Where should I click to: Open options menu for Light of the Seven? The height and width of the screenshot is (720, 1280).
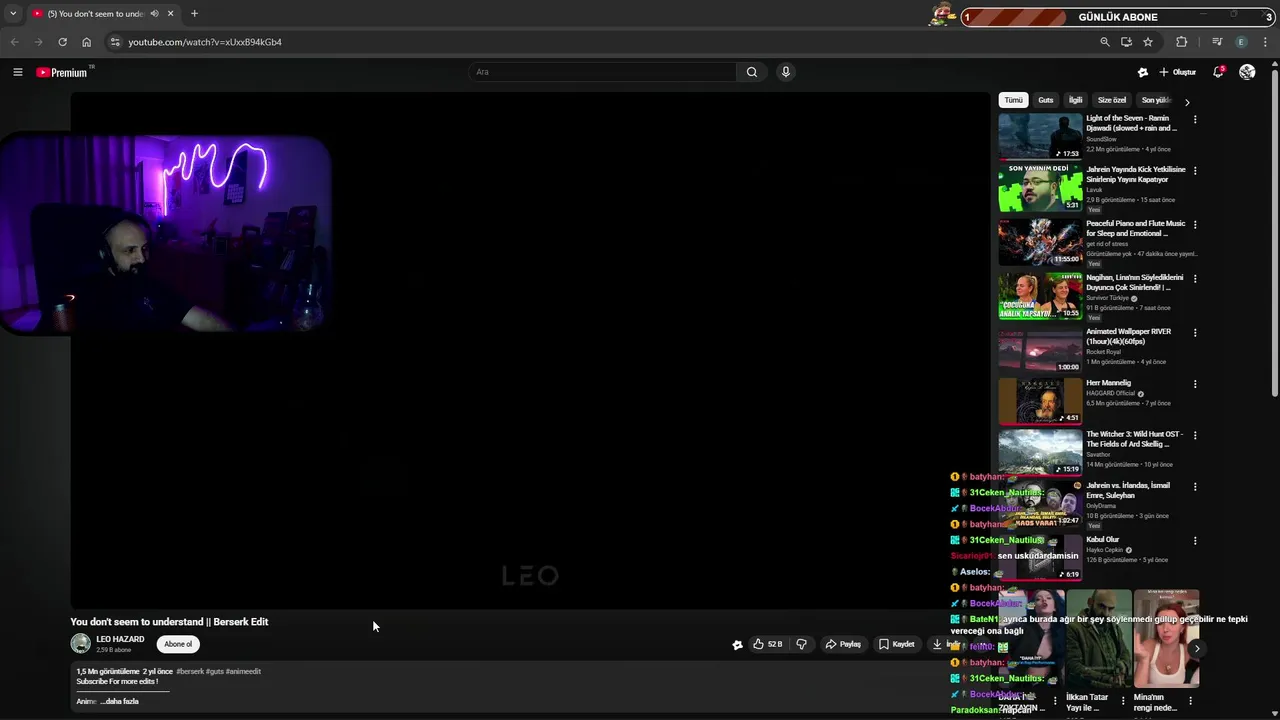1195,120
